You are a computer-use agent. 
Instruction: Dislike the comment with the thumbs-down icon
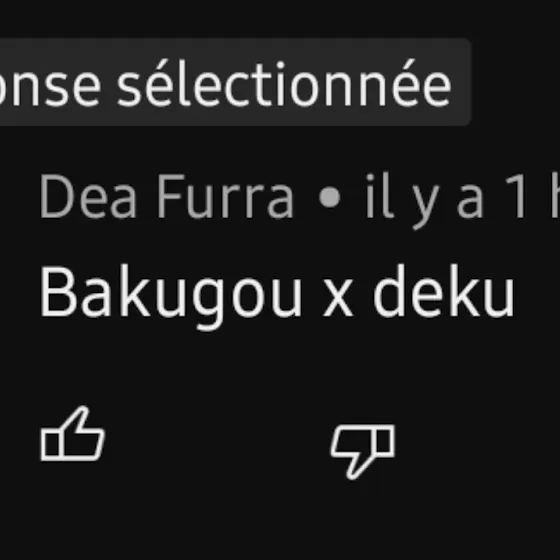tap(363, 451)
